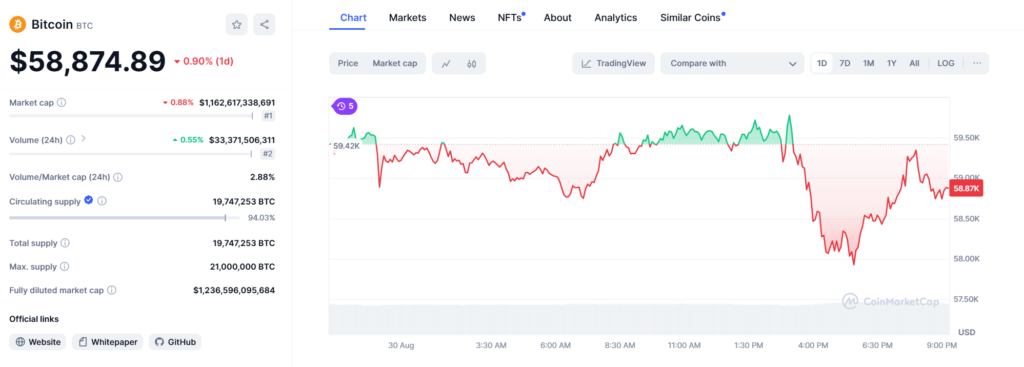Open the NFTs tab
Viewport: 1024px width, 367px height.
click(x=510, y=18)
